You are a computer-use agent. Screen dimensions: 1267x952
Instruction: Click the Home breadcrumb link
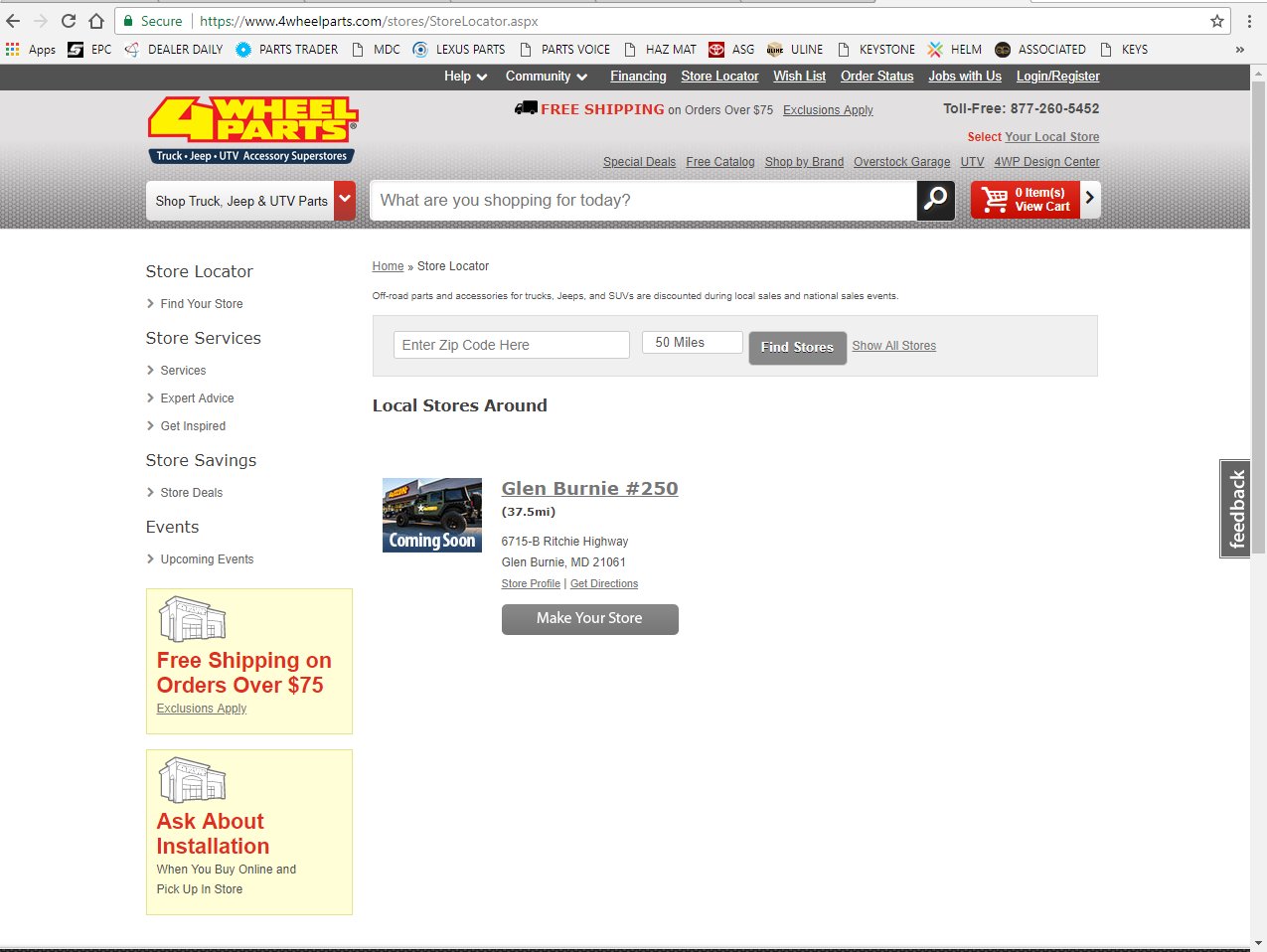[x=388, y=266]
